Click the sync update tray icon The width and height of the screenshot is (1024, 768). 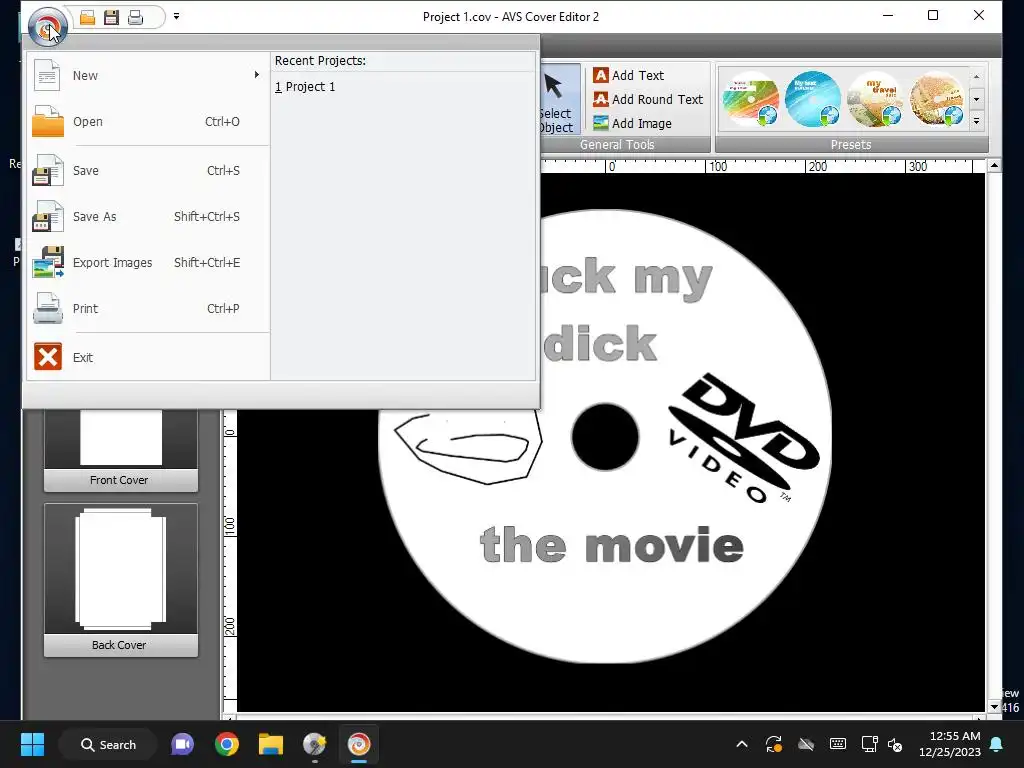(774, 744)
